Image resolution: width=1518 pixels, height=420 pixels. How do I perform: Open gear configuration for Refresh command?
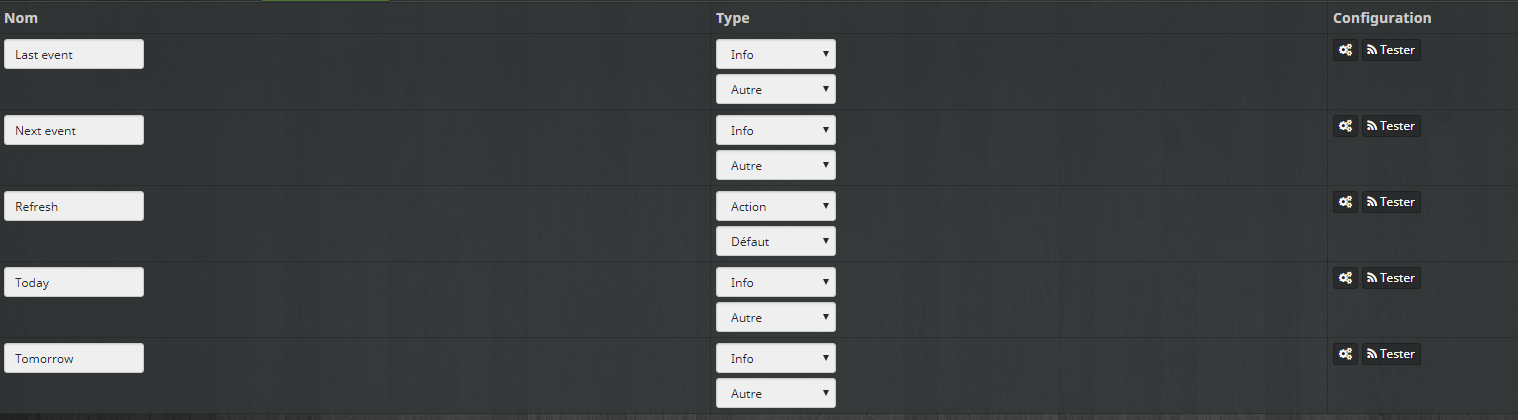pyautogui.click(x=1346, y=202)
